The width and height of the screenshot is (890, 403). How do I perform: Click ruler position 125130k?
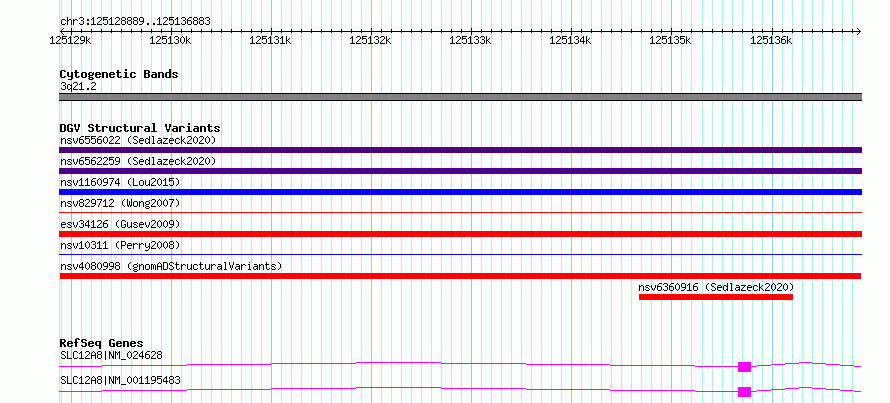pyautogui.click(x=170, y=40)
